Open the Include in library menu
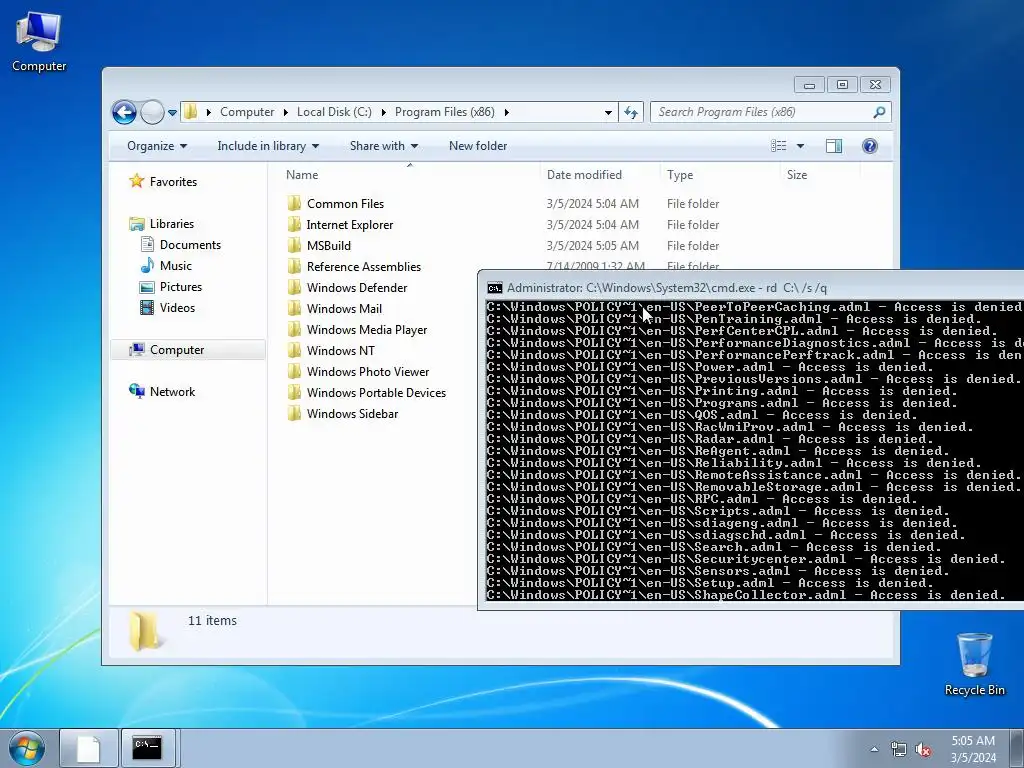The width and height of the screenshot is (1024, 768). point(268,146)
